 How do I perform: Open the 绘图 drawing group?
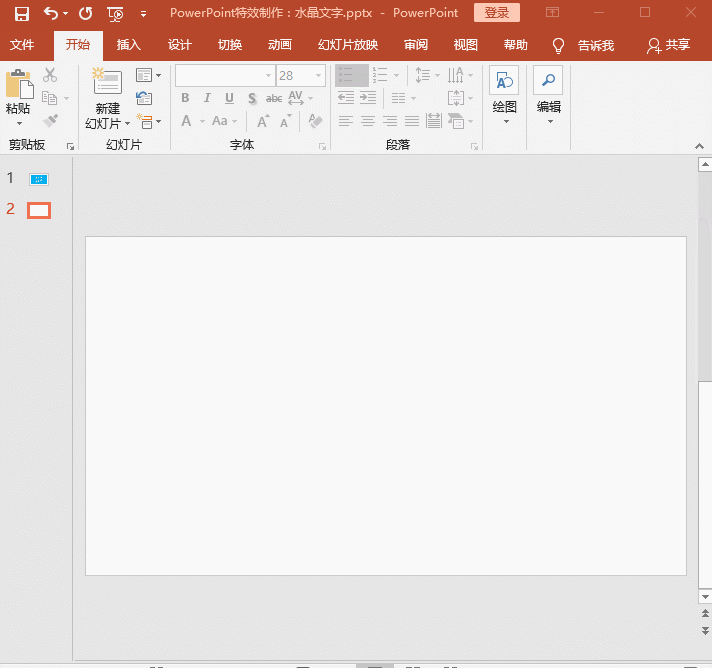[504, 95]
